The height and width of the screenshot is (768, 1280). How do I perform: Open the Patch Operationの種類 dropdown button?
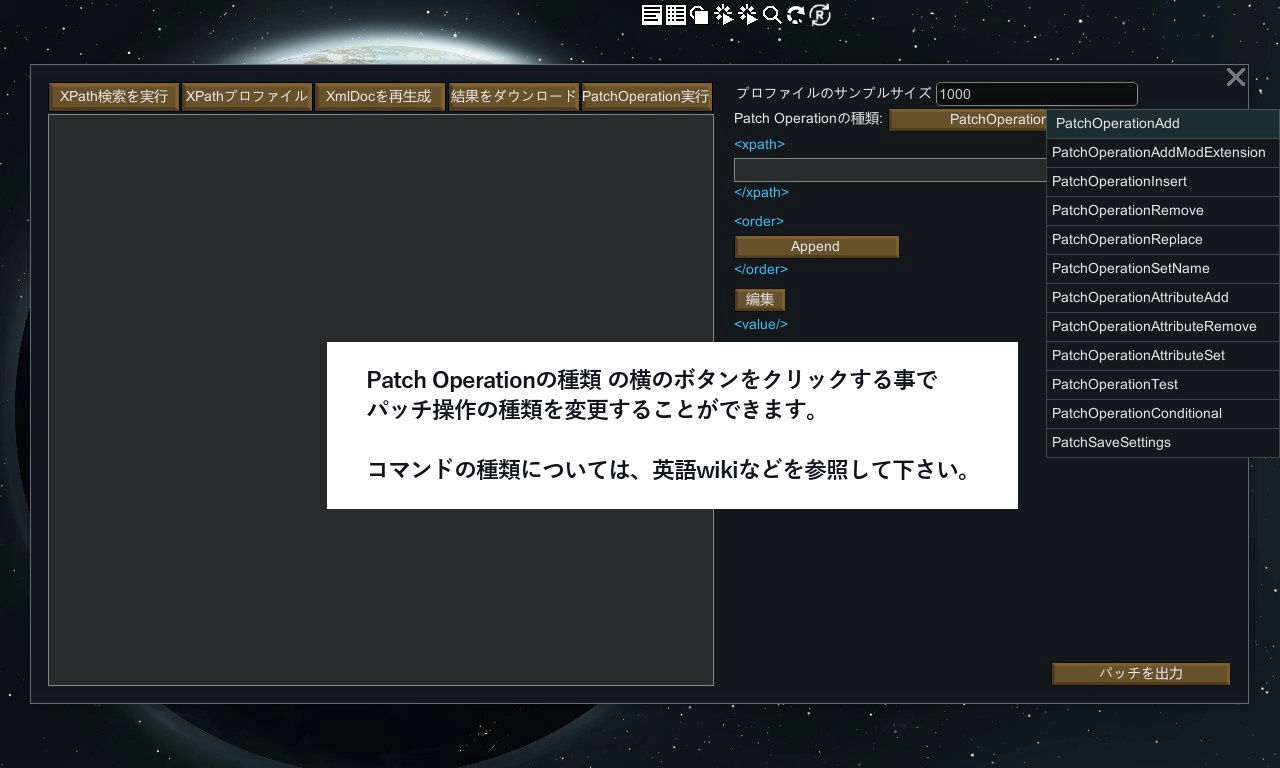click(968, 120)
